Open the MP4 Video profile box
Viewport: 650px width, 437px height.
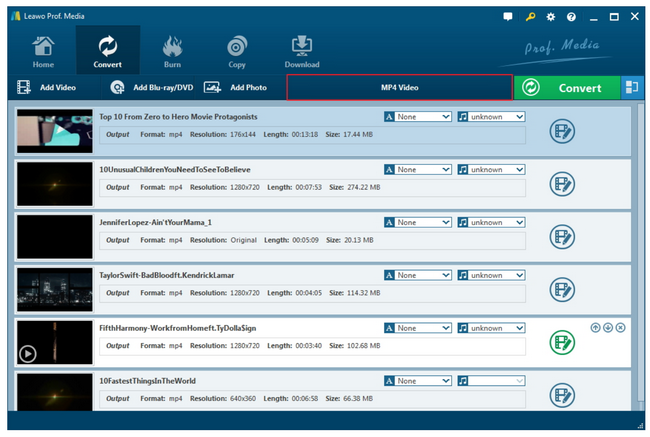click(x=400, y=87)
